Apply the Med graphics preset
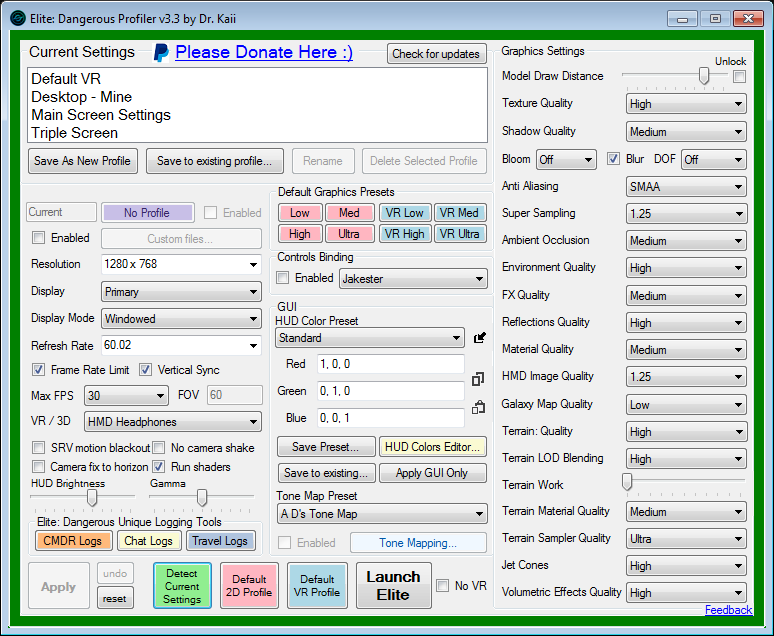The width and height of the screenshot is (774, 636). (349, 213)
